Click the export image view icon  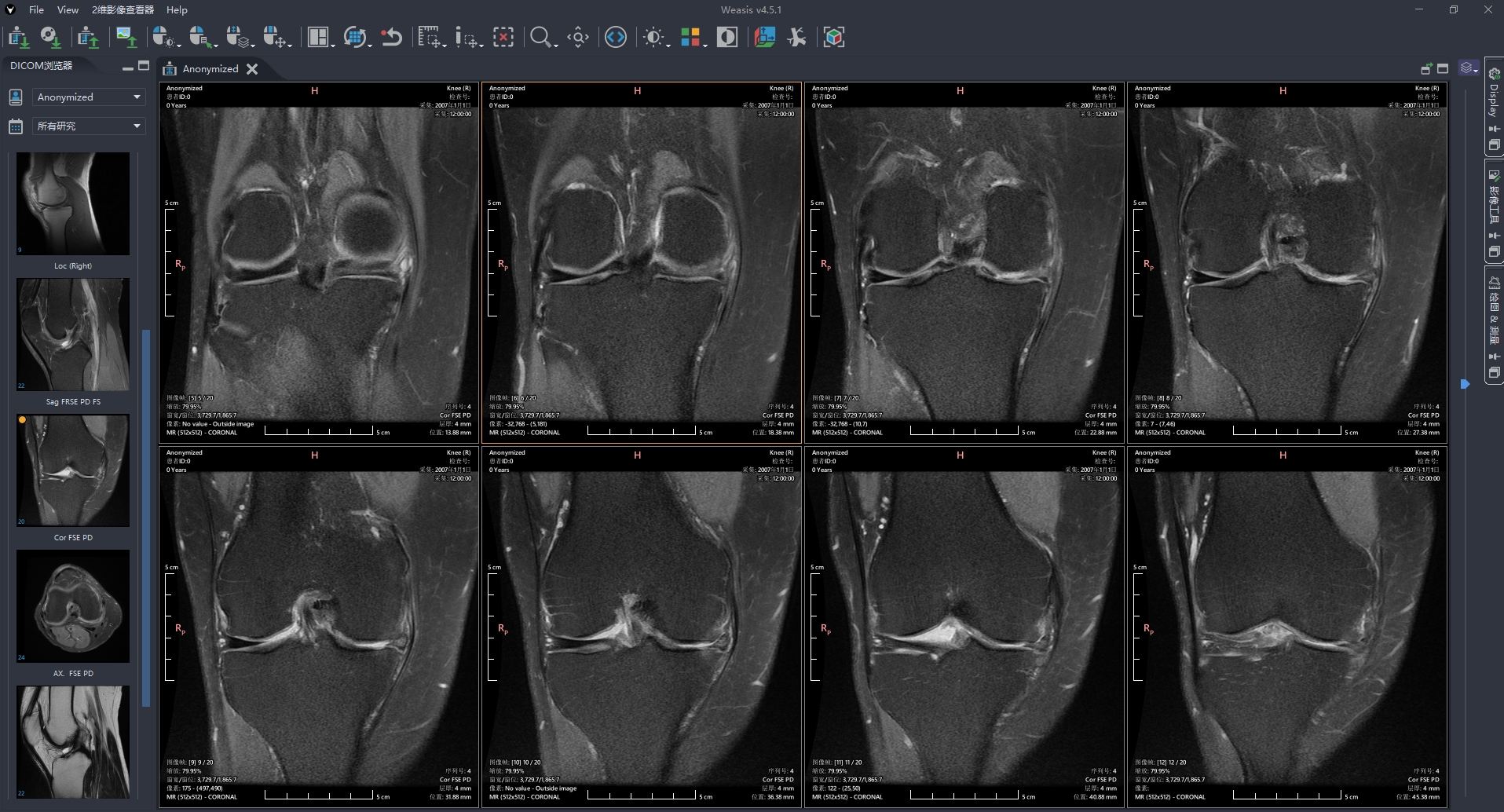(x=126, y=37)
